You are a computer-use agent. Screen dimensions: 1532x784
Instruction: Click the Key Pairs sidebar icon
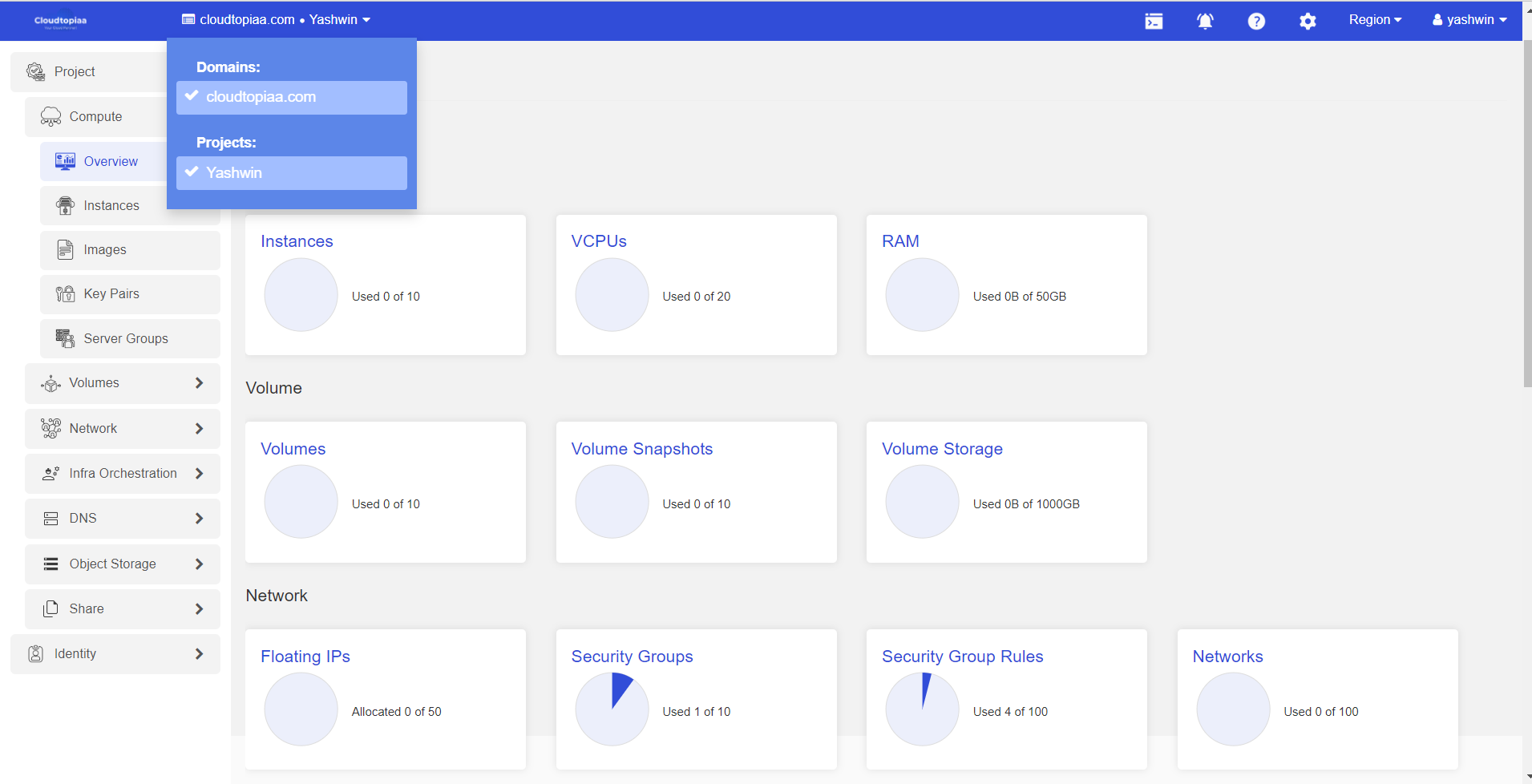point(65,294)
